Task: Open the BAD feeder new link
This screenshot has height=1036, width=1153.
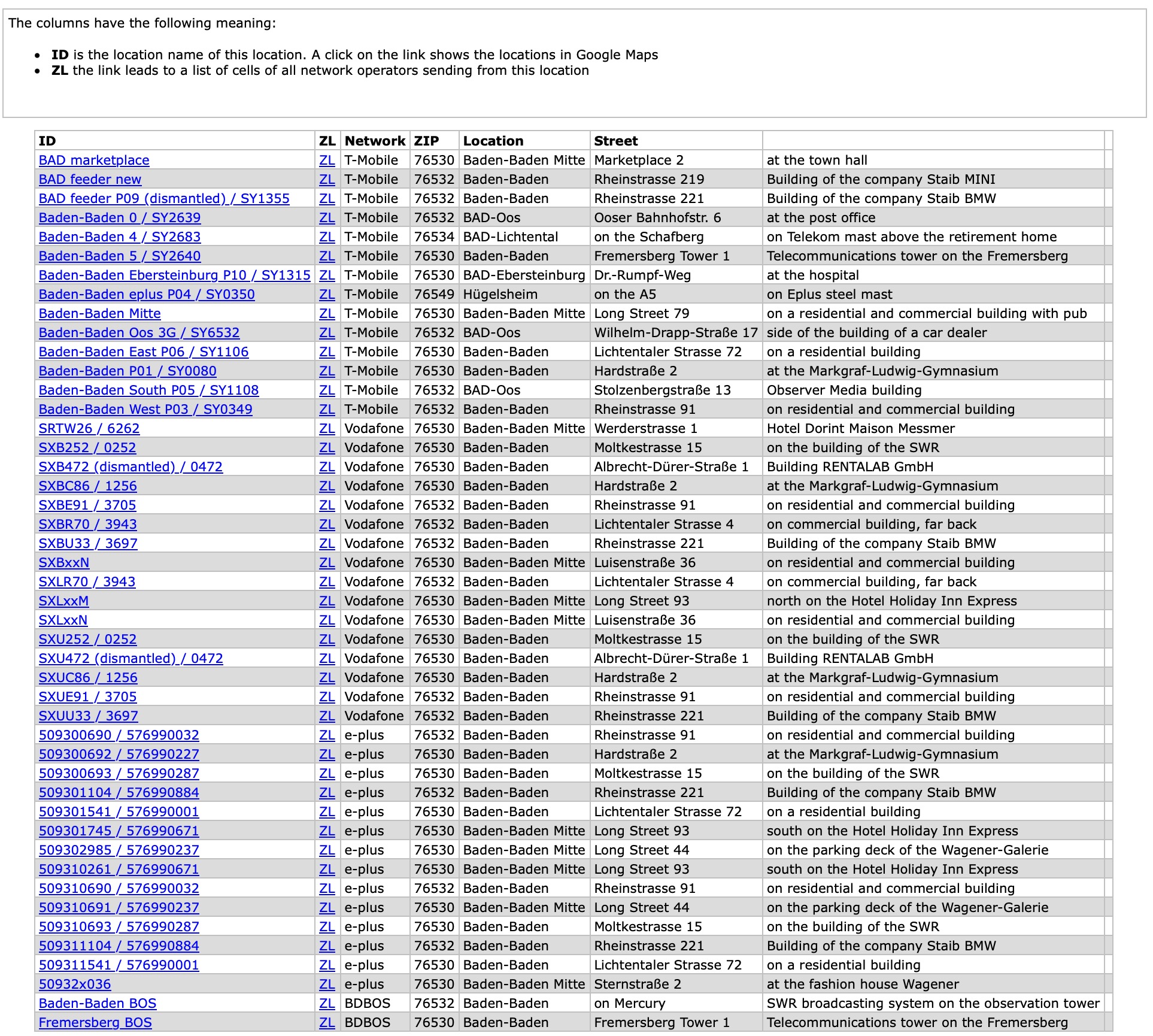Action: point(90,179)
